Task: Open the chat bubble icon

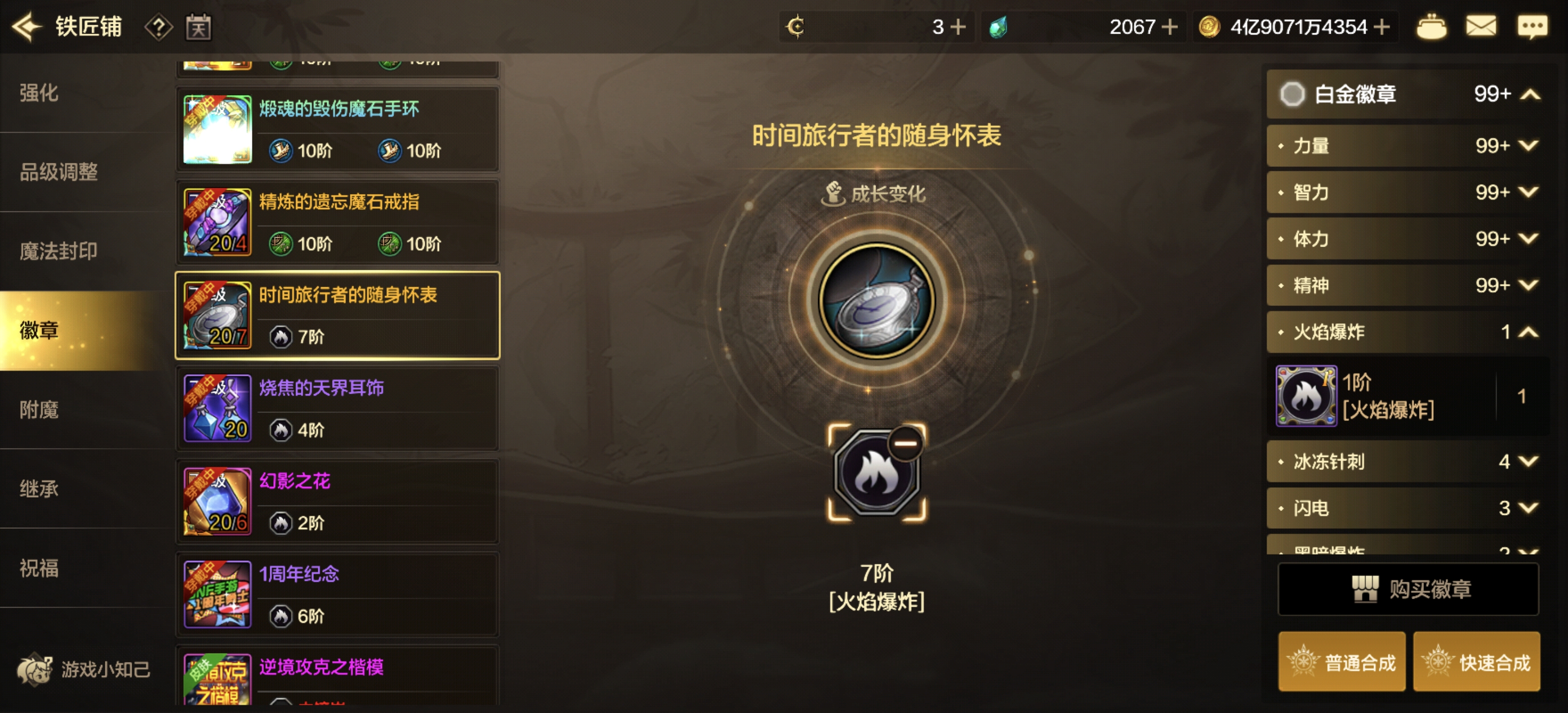Action: pyautogui.click(x=1532, y=27)
